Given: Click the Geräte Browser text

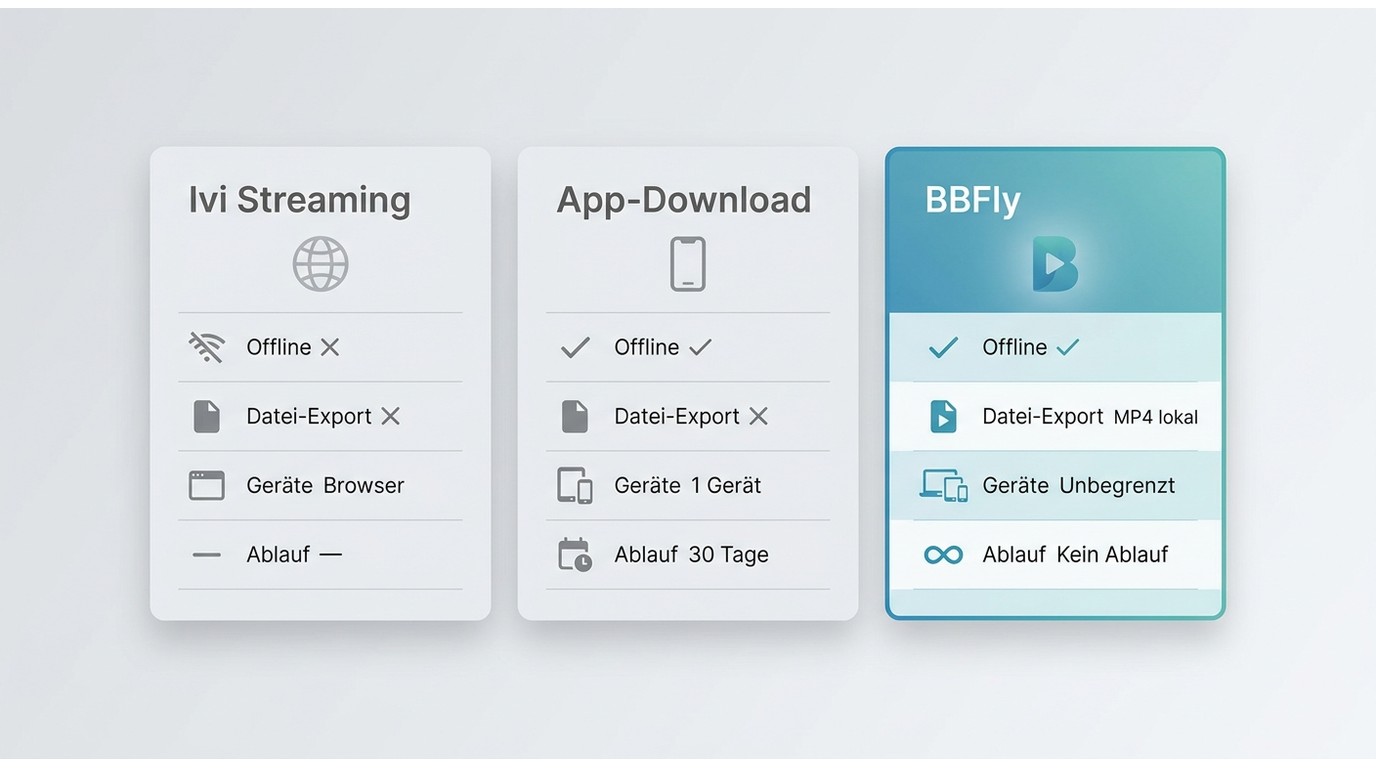Looking at the screenshot, I should (x=325, y=486).
